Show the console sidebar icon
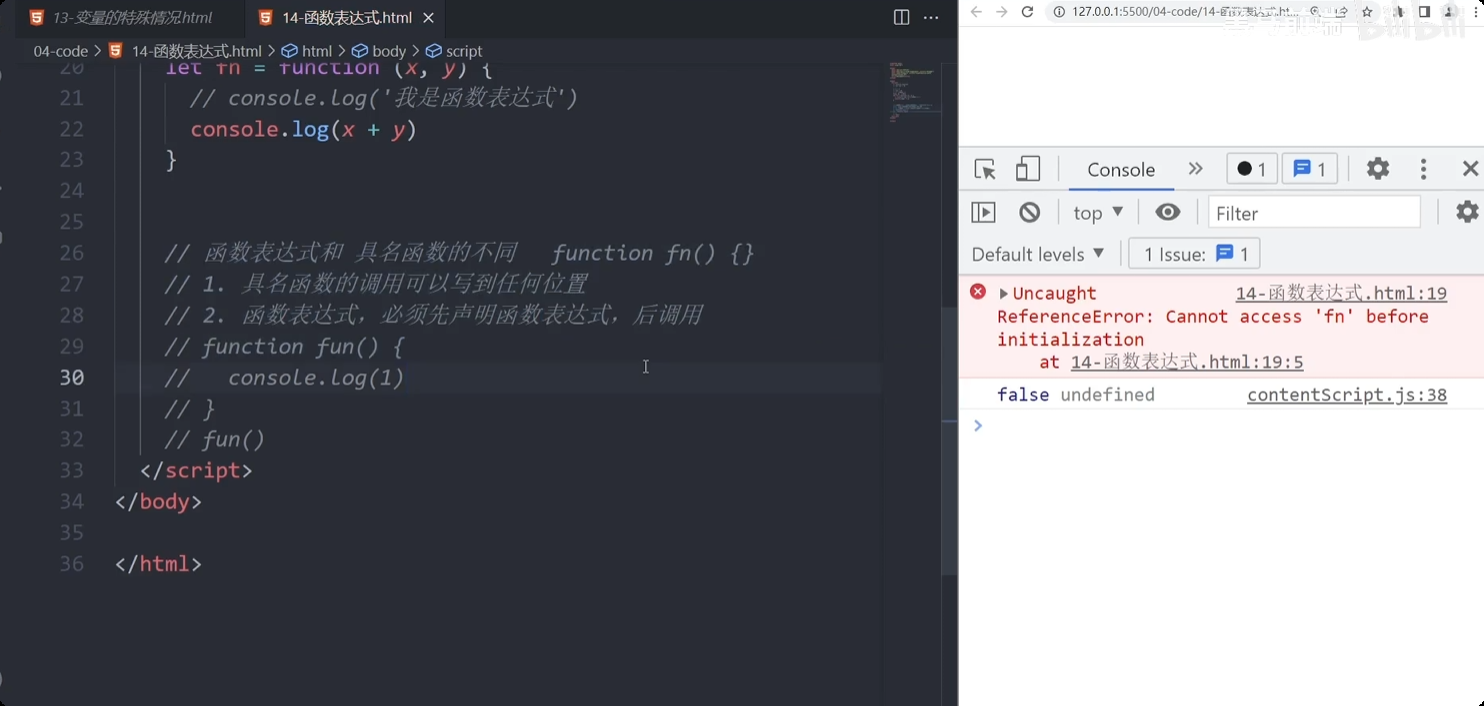The width and height of the screenshot is (1484, 706). [984, 212]
